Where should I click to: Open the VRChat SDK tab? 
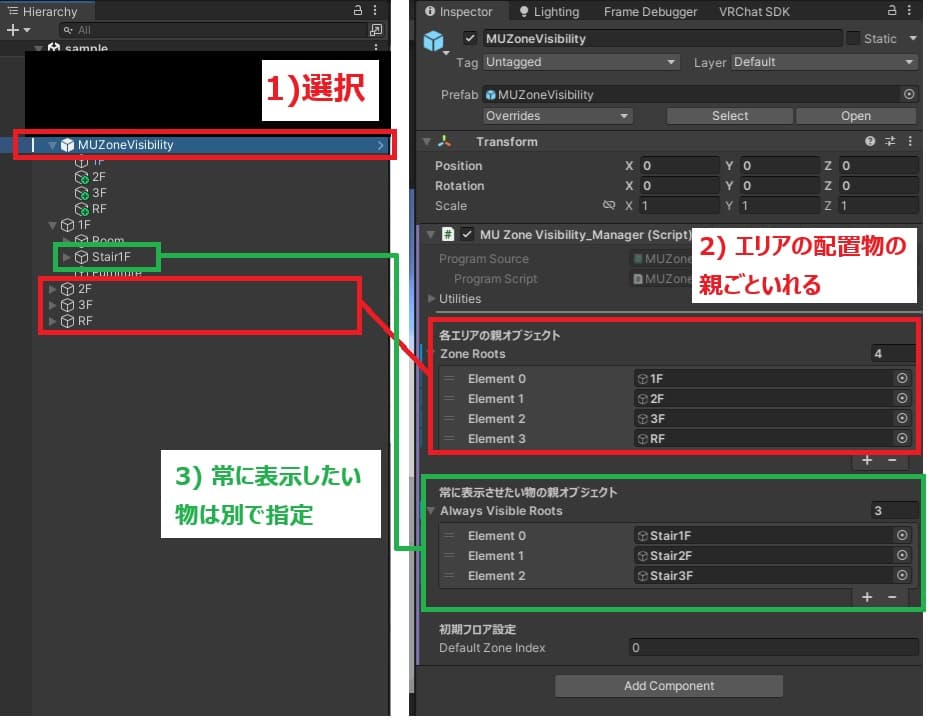754,11
